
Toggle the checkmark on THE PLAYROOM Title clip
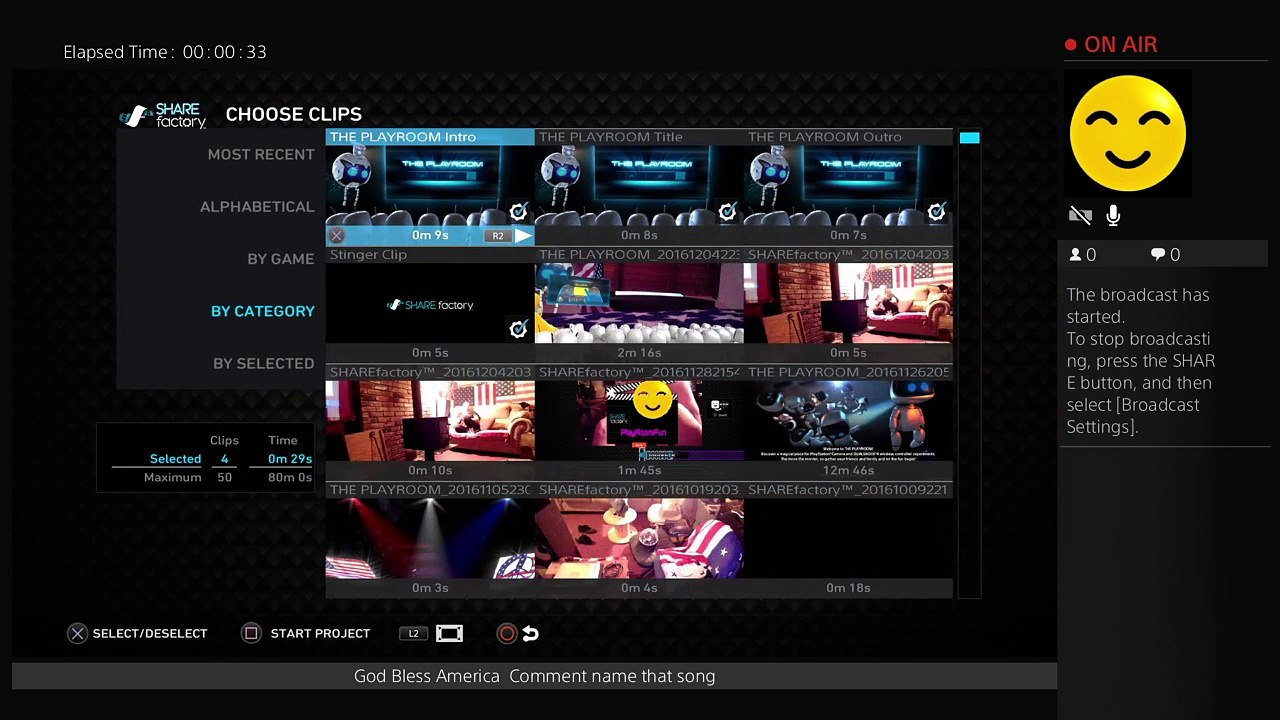(x=727, y=211)
